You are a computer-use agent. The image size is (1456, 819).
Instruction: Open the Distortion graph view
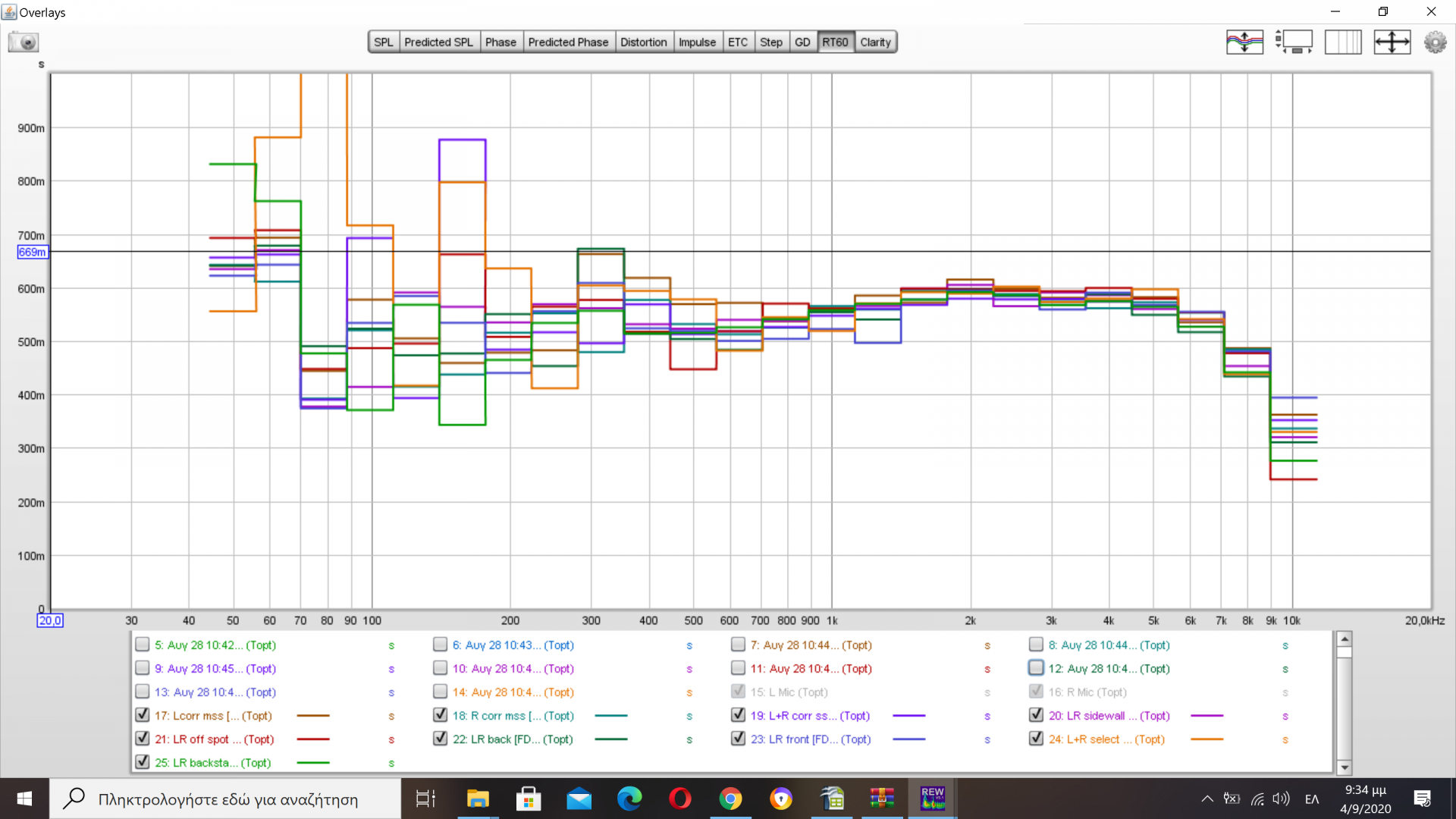point(643,42)
